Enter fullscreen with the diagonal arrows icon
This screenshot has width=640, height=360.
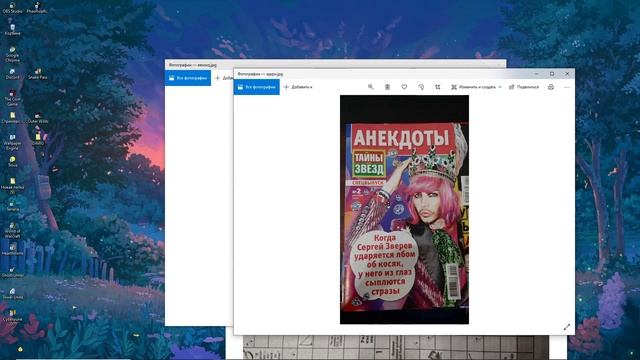(x=567, y=327)
